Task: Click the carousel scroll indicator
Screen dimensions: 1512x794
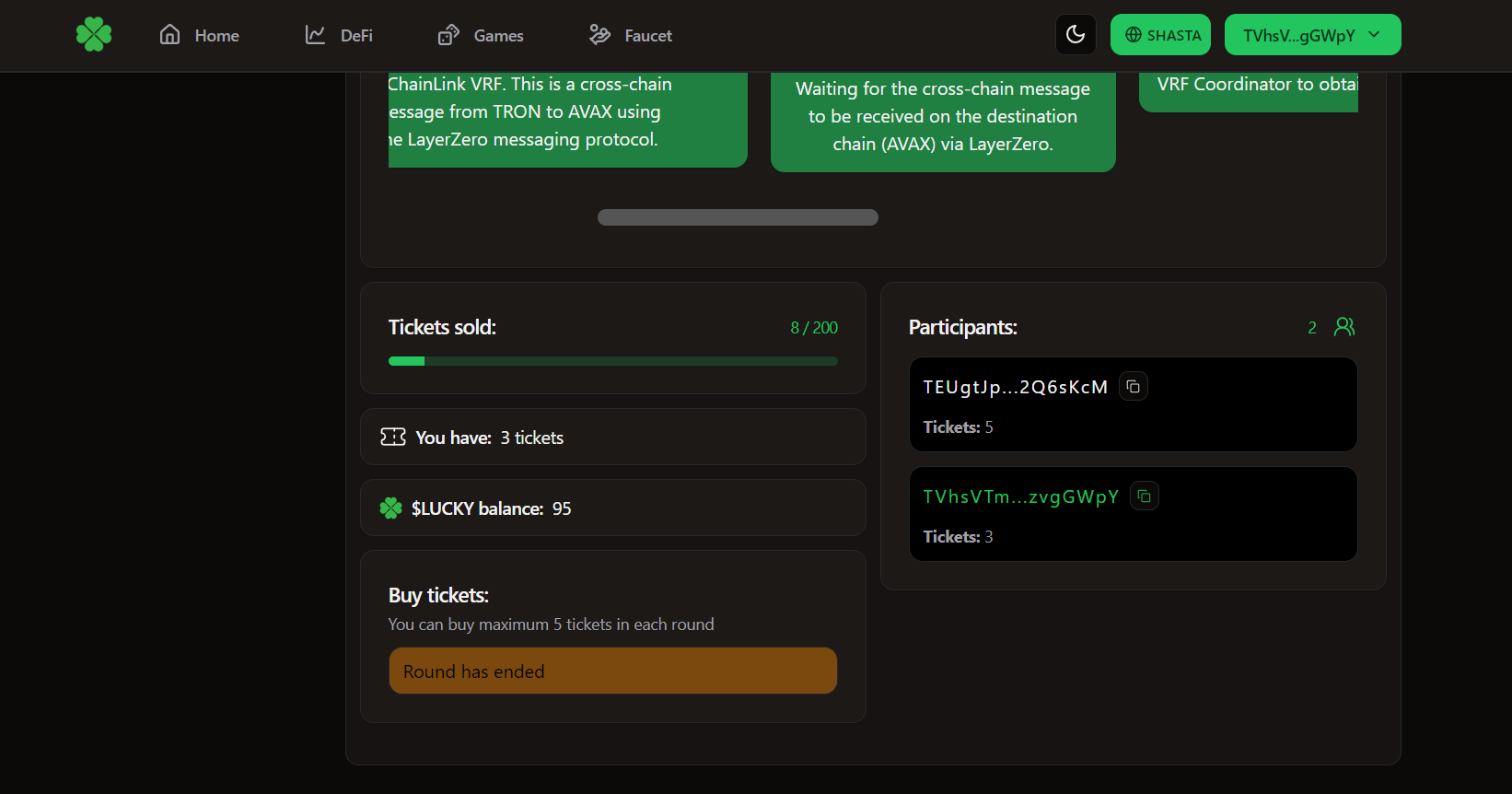Action: (737, 216)
